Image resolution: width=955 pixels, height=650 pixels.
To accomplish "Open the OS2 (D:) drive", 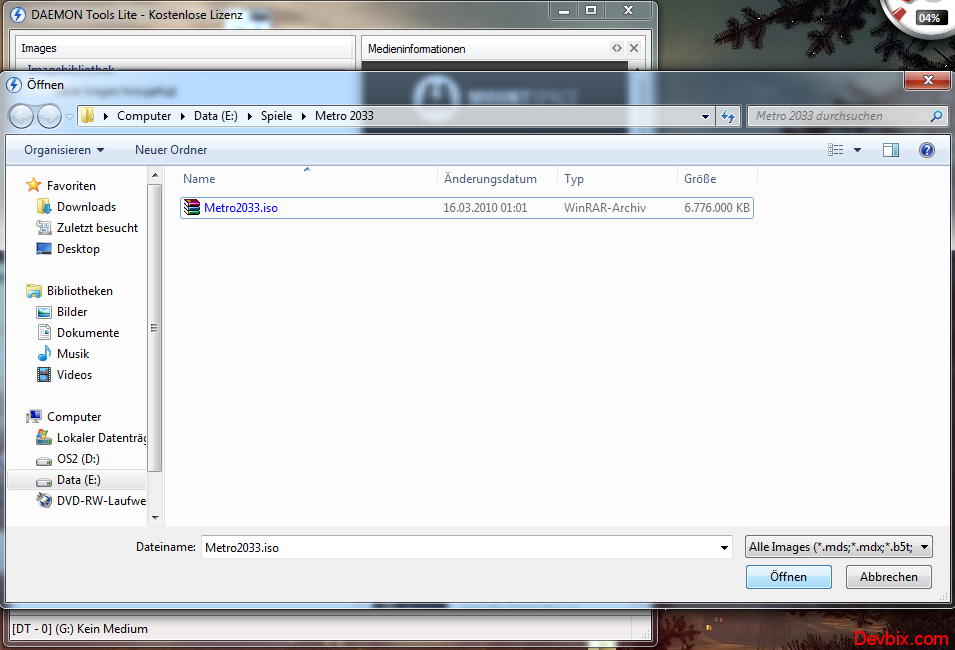I will [x=78, y=459].
